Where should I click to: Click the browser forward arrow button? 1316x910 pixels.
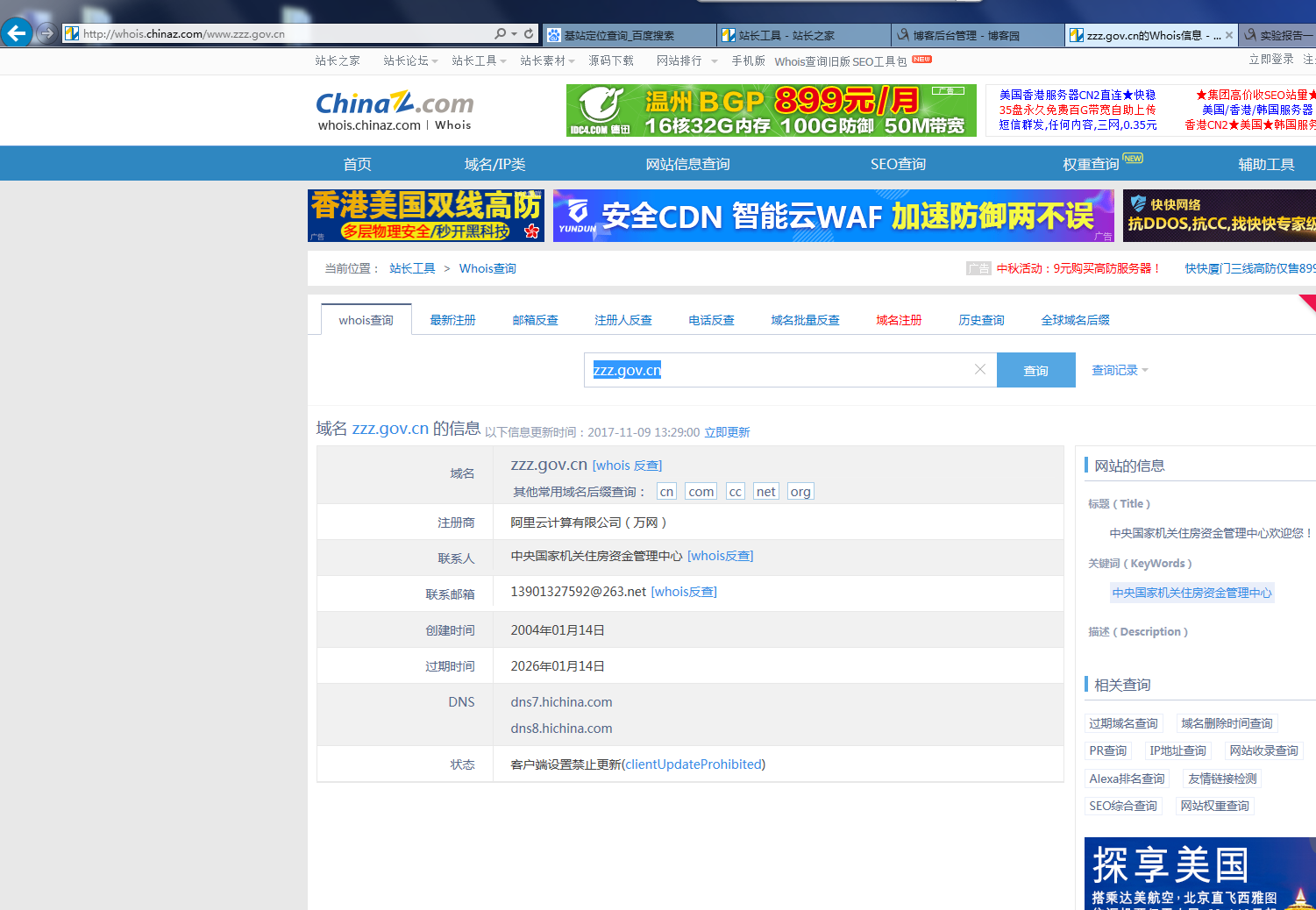tap(47, 33)
